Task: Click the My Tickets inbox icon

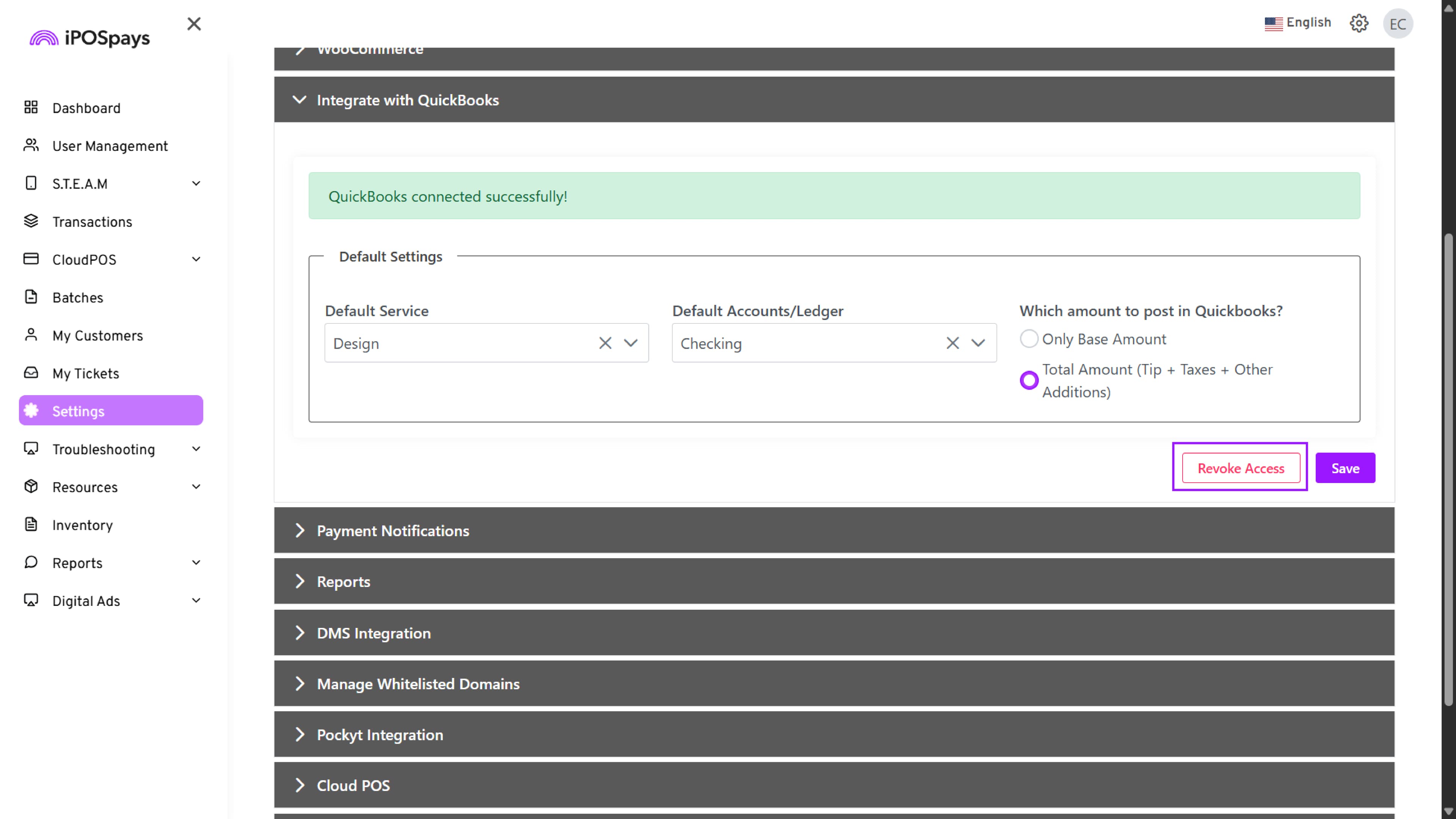Action: [x=31, y=372]
